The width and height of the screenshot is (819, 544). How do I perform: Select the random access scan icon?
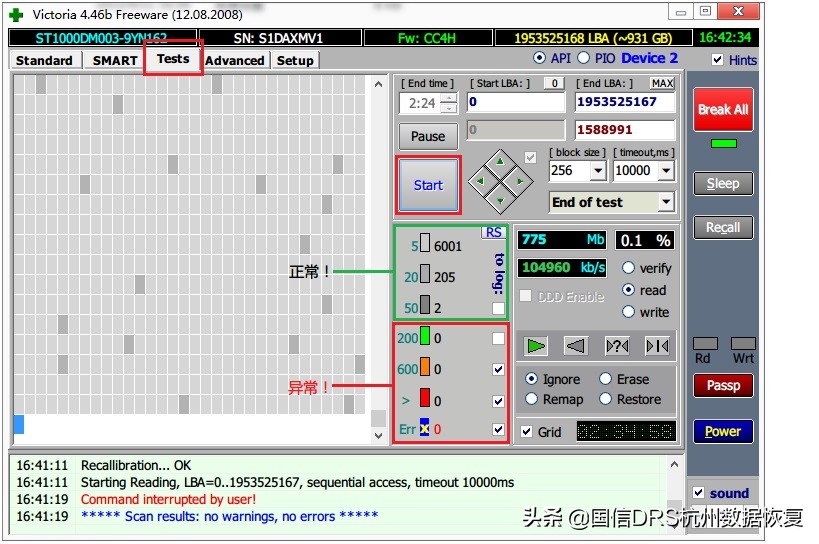(x=617, y=346)
